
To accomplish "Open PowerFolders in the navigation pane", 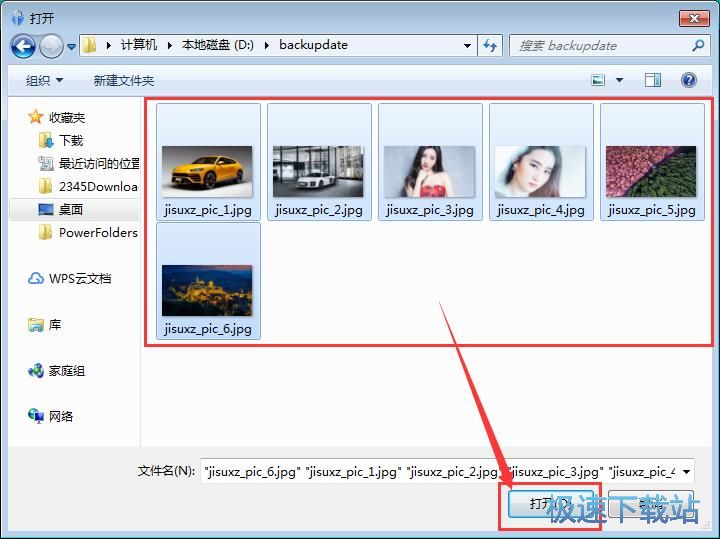I will [98, 233].
